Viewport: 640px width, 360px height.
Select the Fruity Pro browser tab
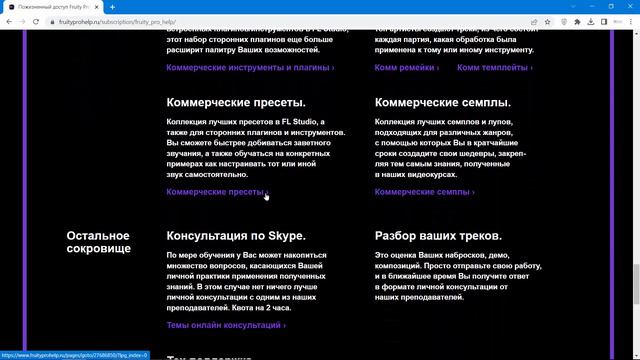tap(53, 7)
